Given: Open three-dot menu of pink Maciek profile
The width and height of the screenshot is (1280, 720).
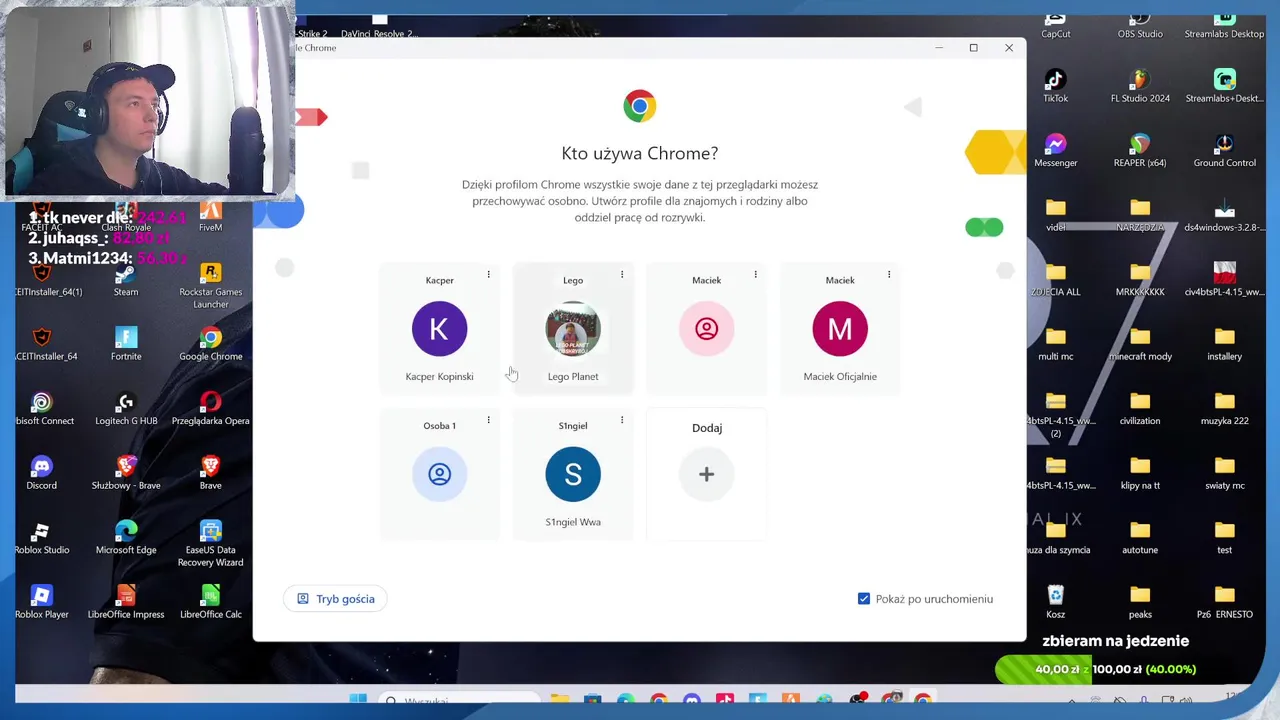Looking at the screenshot, I should point(755,274).
